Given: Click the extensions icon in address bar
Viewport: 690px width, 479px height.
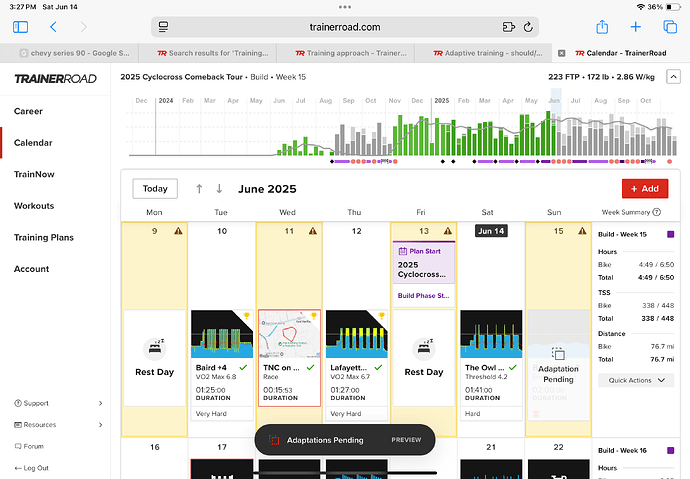Looking at the screenshot, I should [x=509, y=27].
